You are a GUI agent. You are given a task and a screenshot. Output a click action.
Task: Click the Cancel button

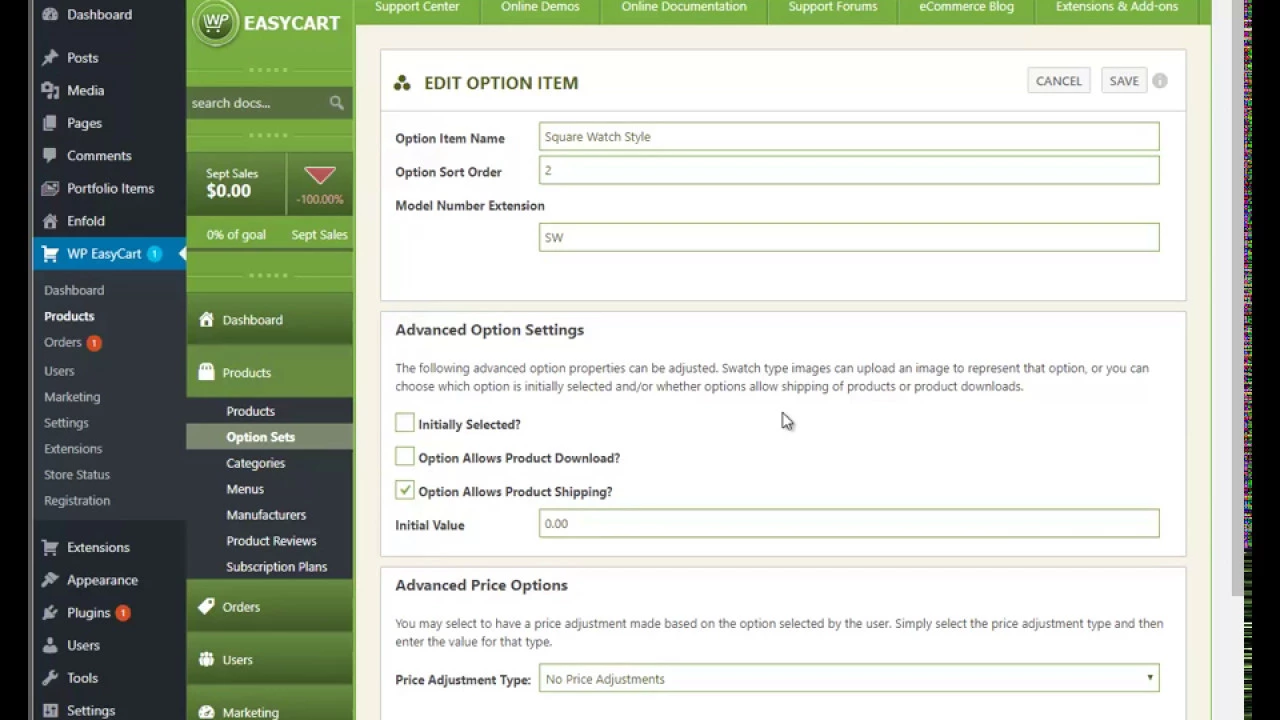1059,81
